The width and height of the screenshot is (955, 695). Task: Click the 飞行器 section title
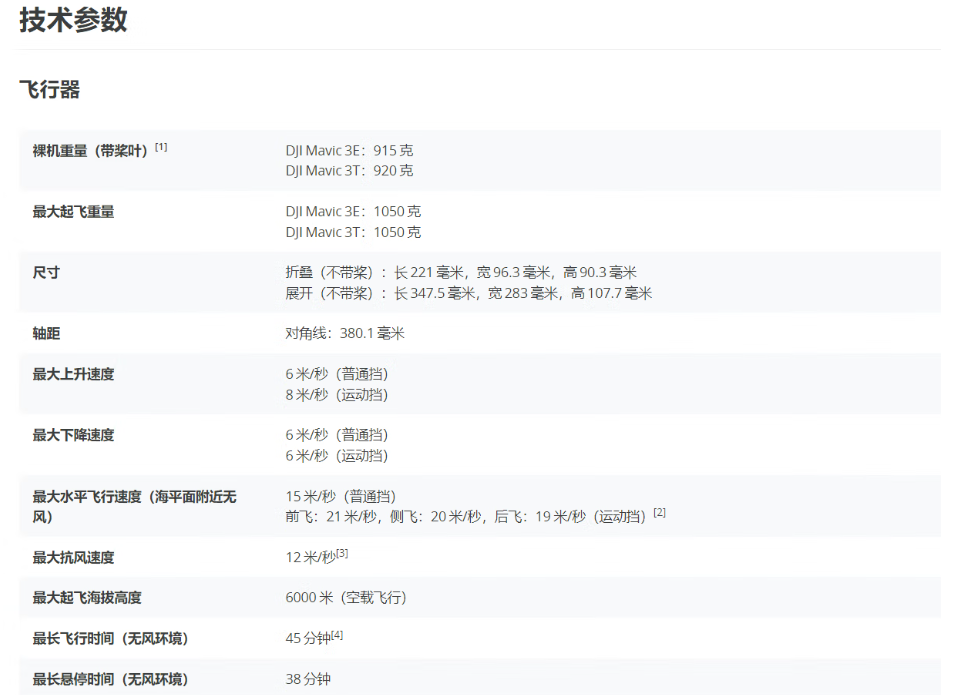coord(49,90)
